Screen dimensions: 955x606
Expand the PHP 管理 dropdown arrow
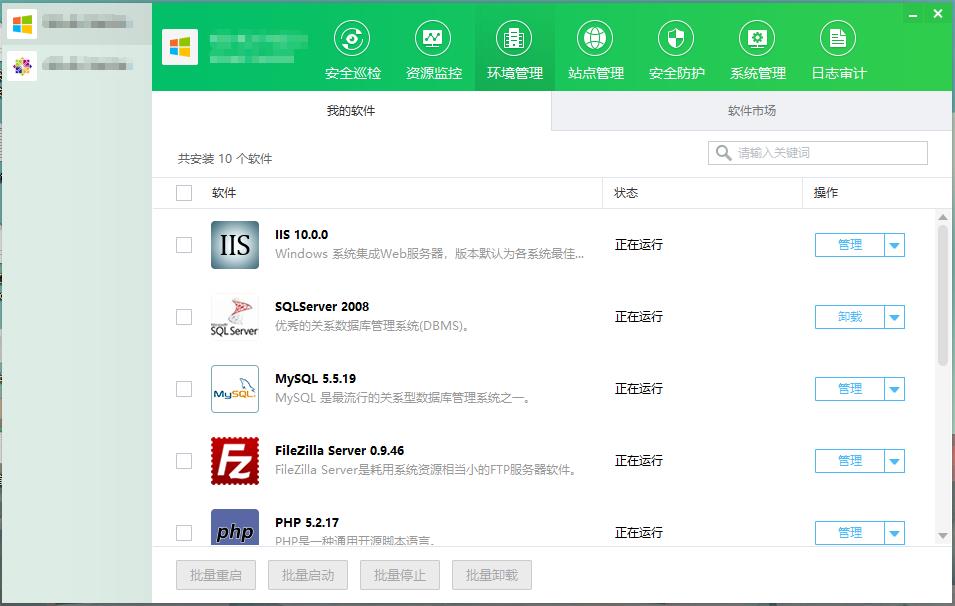[x=891, y=532]
